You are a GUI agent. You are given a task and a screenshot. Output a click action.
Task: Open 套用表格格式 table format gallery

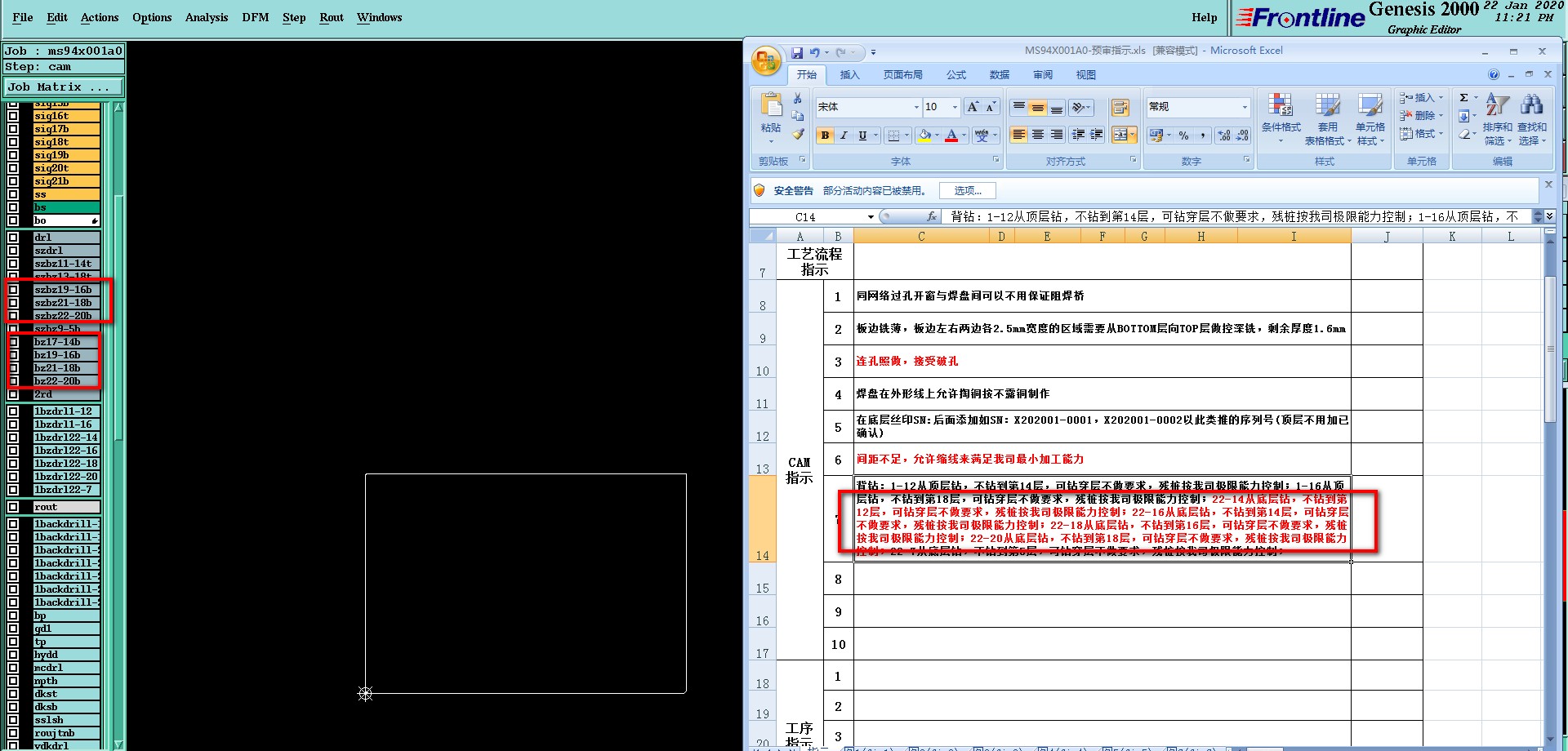(x=1327, y=119)
